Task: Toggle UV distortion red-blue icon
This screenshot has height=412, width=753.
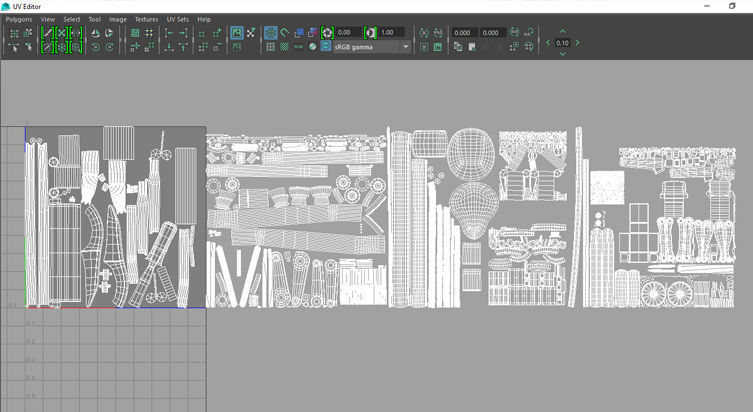Action: point(313,33)
